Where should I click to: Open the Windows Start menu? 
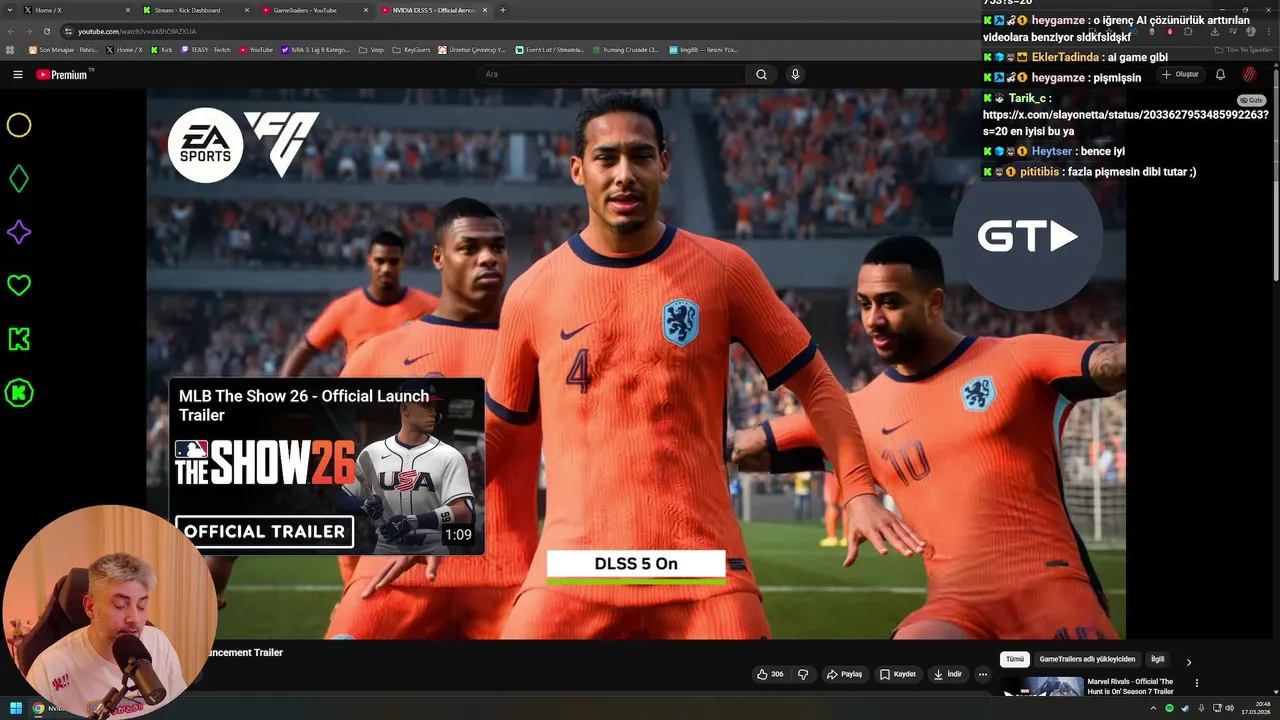[x=15, y=708]
